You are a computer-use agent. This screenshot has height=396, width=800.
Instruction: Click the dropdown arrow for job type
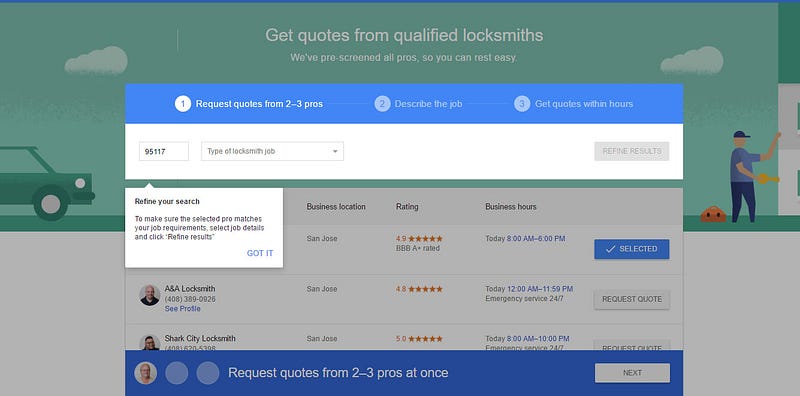335,152
